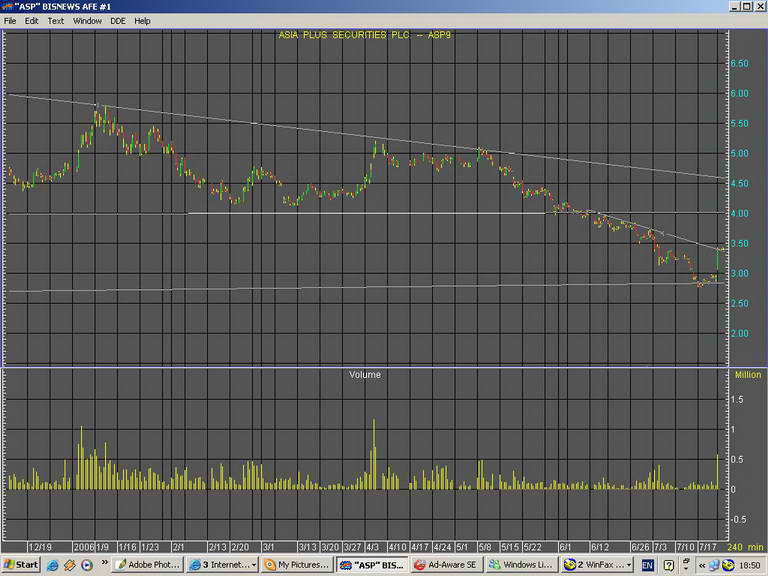The width and height of the screenshot is (768, 576).
Task: Open the Text menu
Action: pyautogui.click(x=55, y=21)
